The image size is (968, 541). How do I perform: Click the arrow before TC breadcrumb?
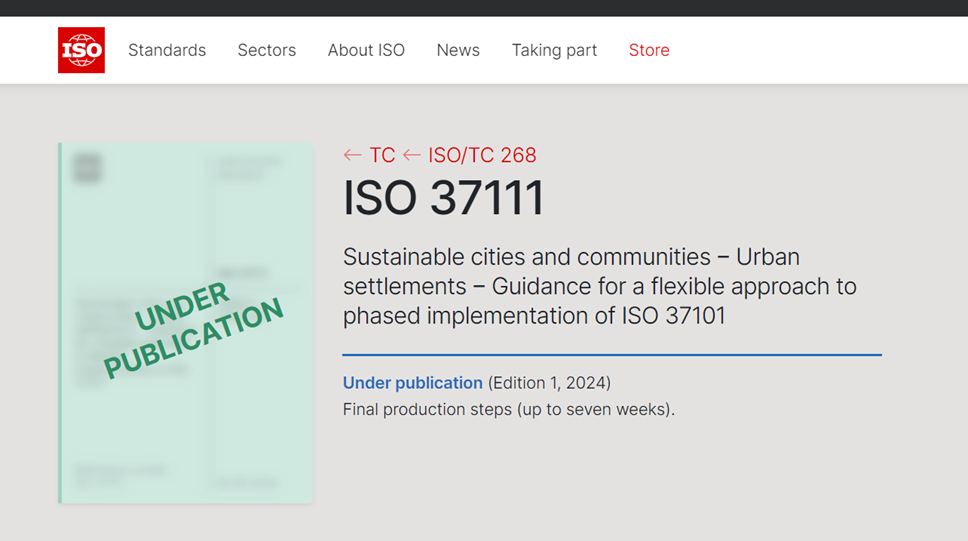click(x=352, y=155)
